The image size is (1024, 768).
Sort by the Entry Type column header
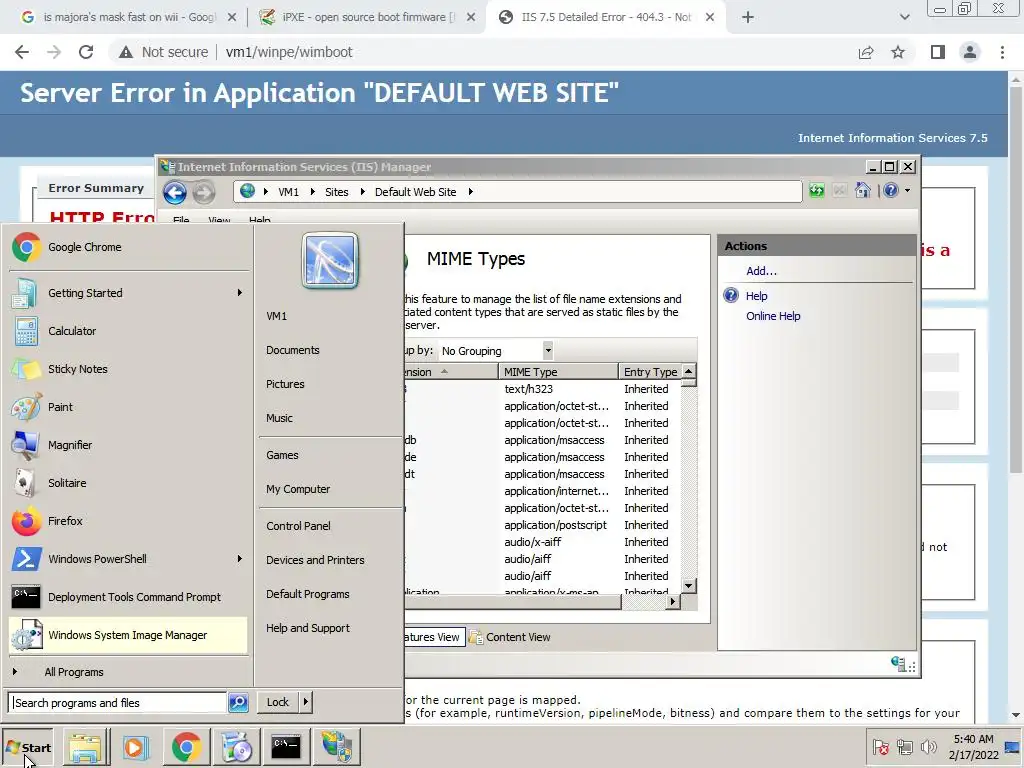(x=649, y=372)
